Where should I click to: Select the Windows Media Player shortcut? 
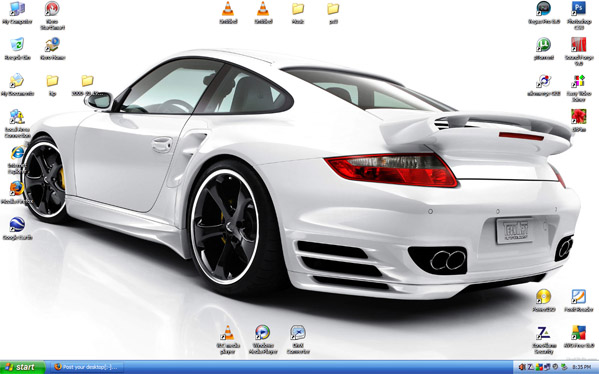coord(263,339)
